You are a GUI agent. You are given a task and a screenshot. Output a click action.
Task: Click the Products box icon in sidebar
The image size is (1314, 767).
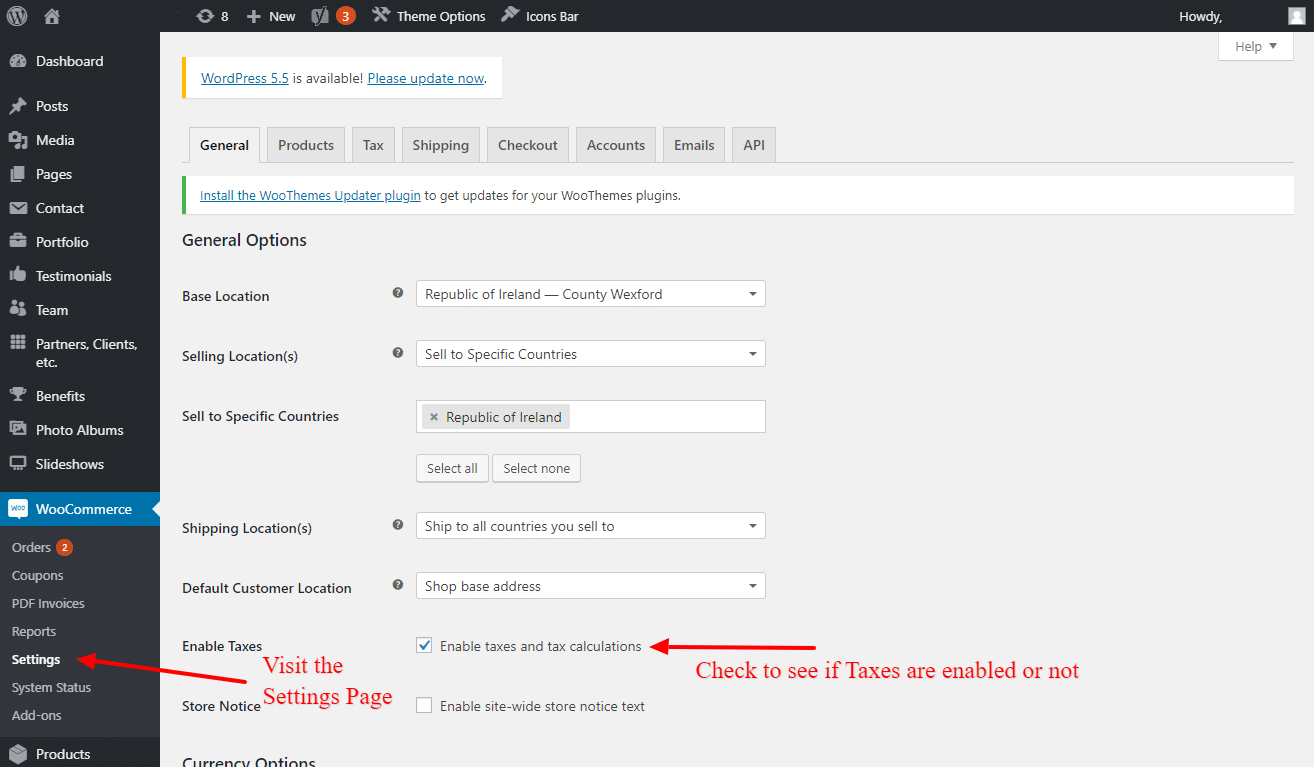pos(18,754)
